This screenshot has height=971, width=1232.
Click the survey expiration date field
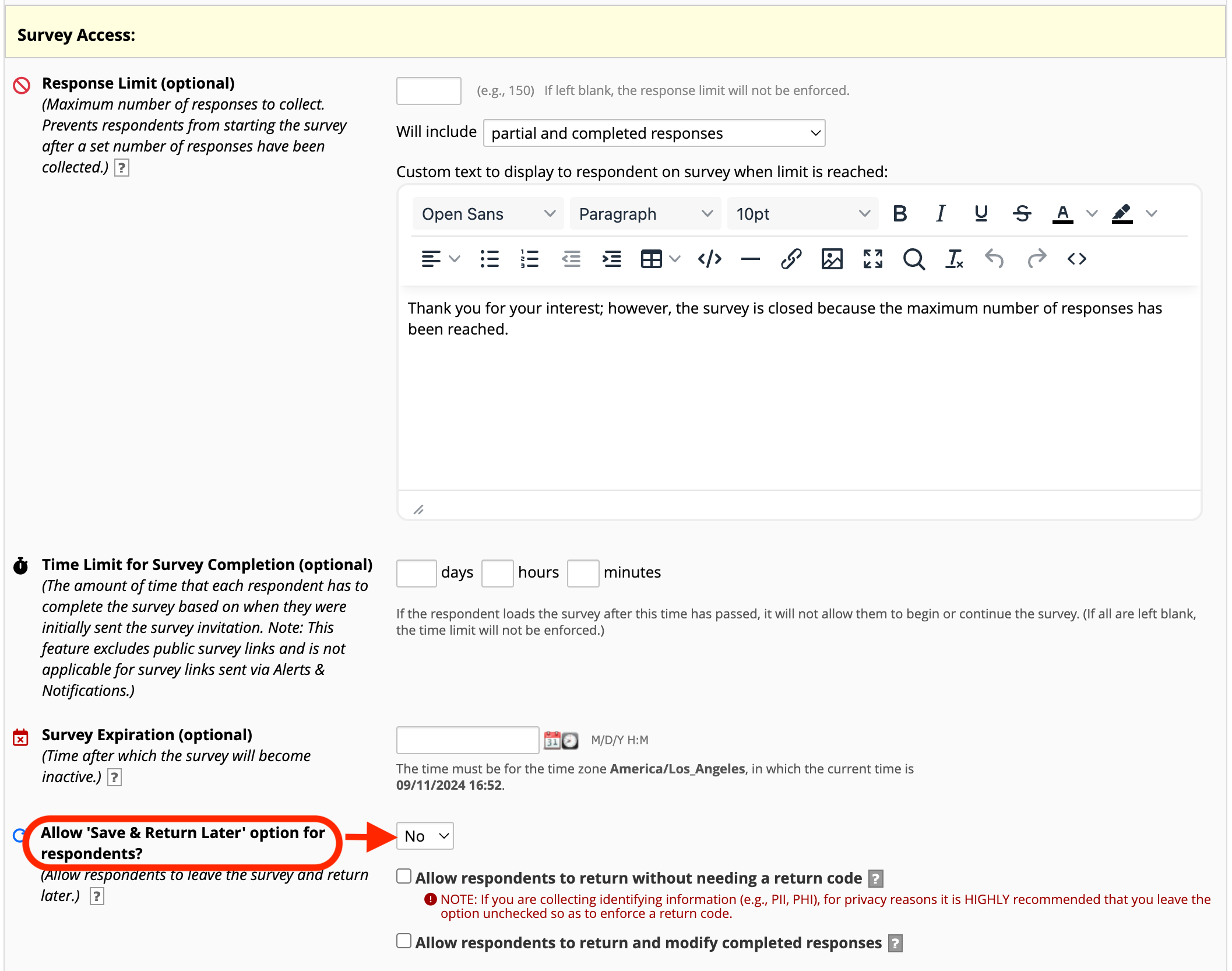[467, 740]
